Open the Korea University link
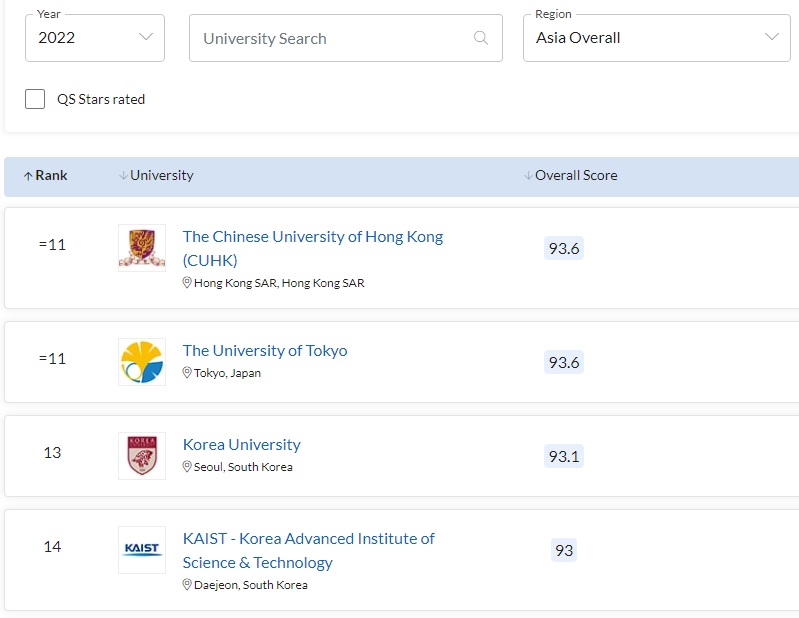799x618 pixels. coord(242,444)
